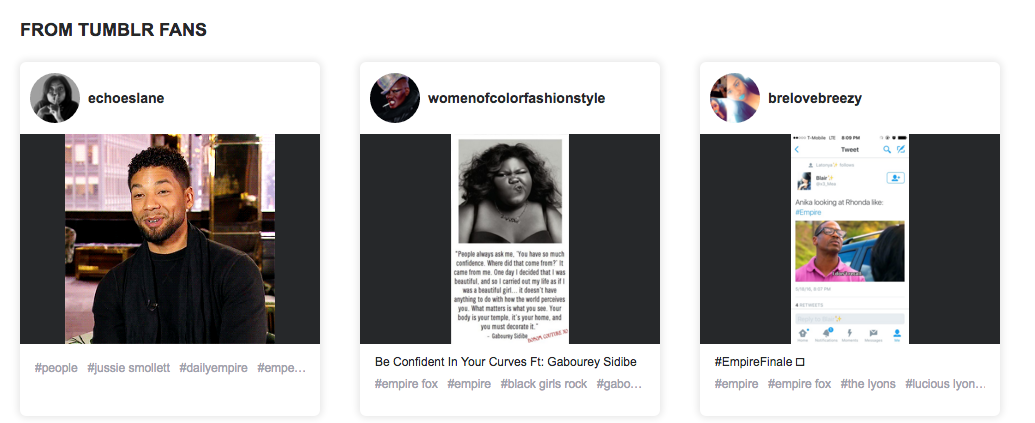
Task: Select the #dailyempire tag
Action: tap(213, 368)
